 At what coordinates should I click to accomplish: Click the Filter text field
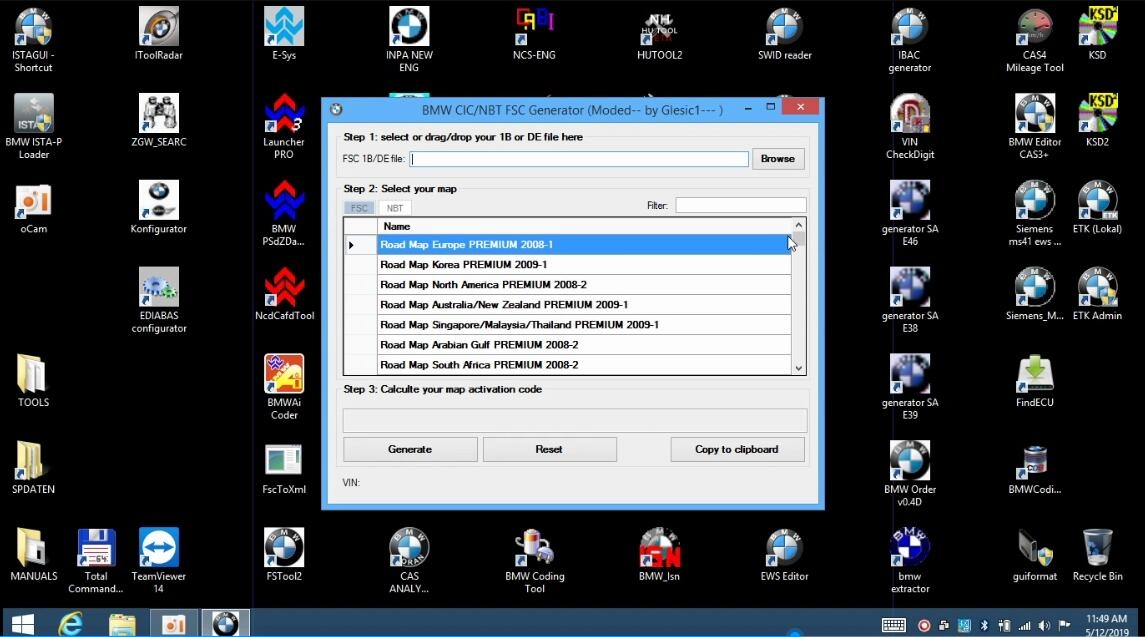tap(739, 205)
